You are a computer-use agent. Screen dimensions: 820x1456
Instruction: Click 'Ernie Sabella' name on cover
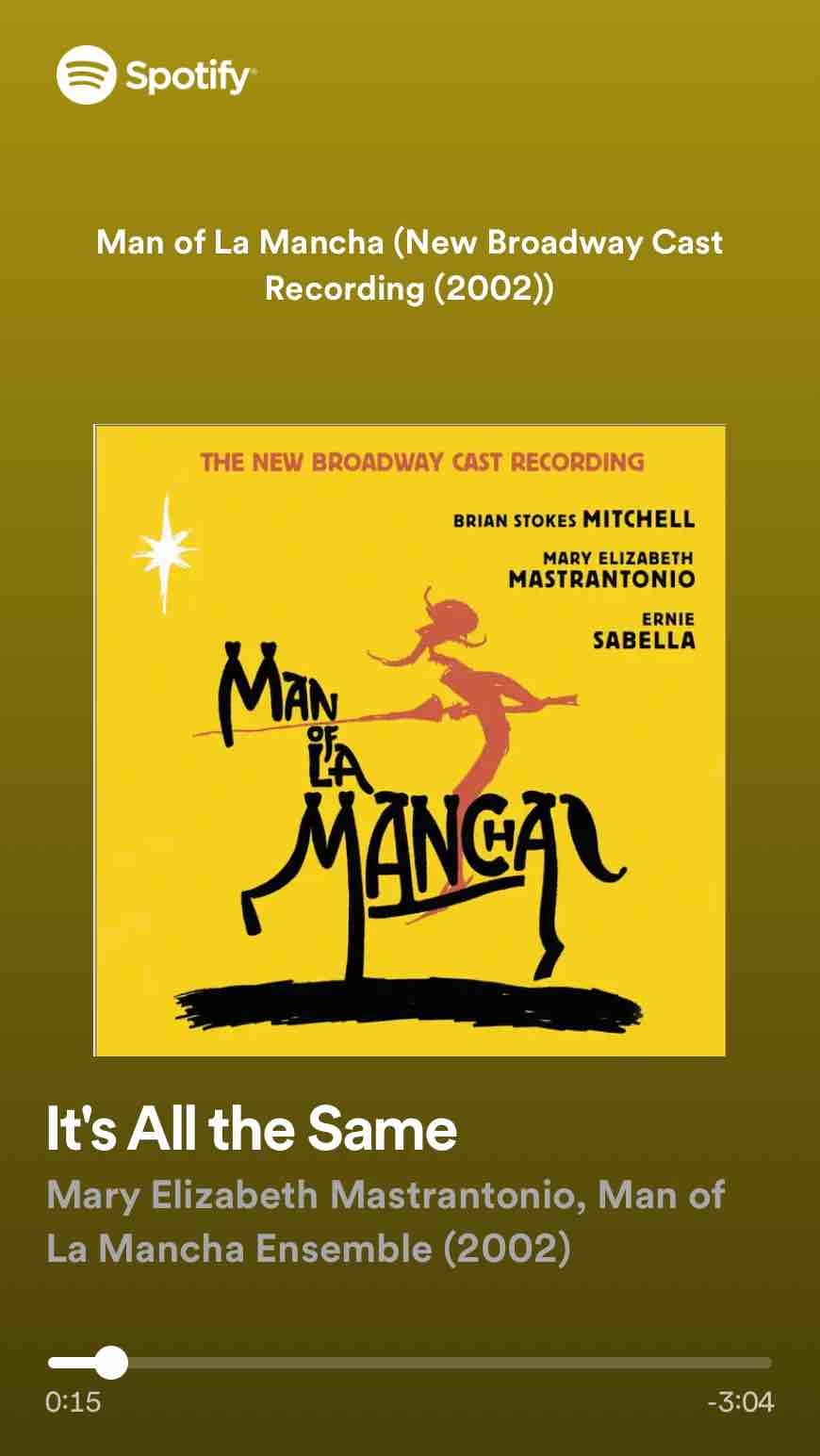644,630
